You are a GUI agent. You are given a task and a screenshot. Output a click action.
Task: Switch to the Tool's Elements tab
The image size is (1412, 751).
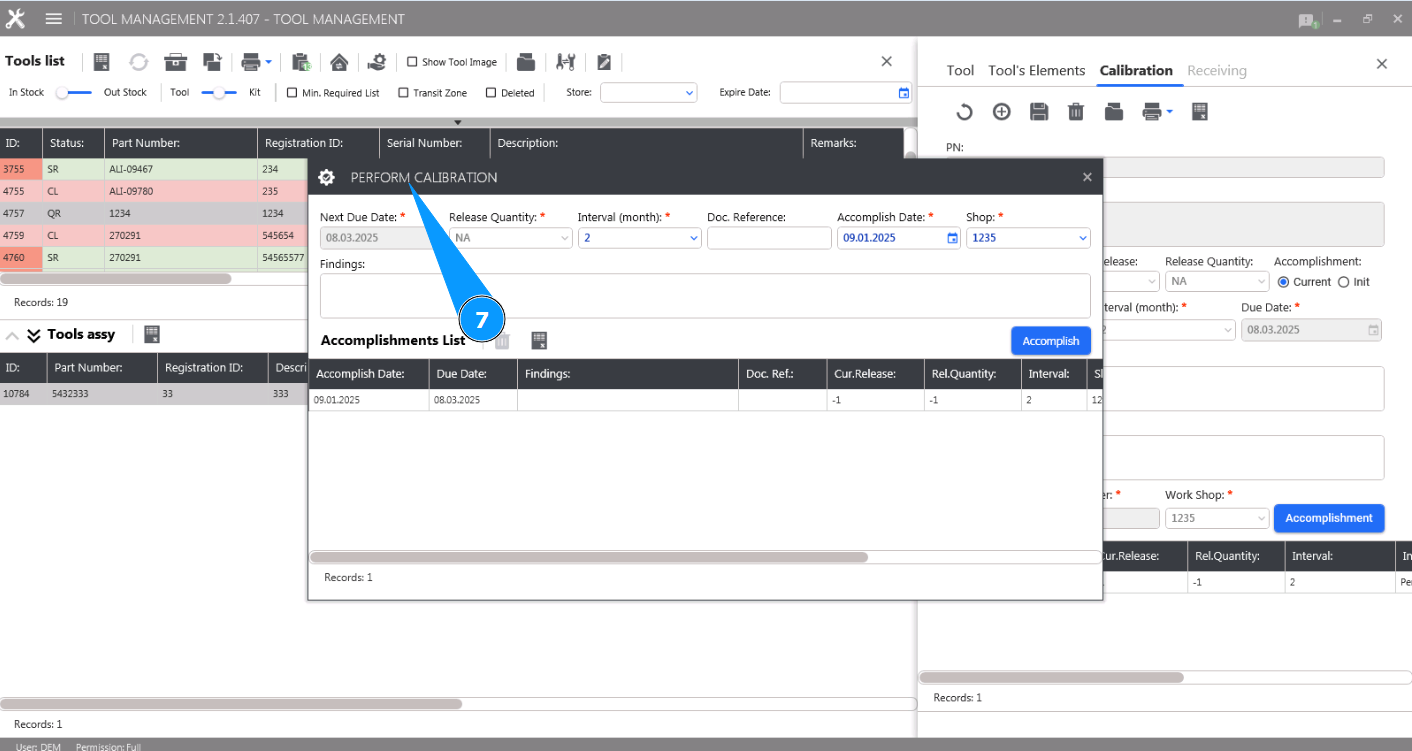(x=1036, y=71)
